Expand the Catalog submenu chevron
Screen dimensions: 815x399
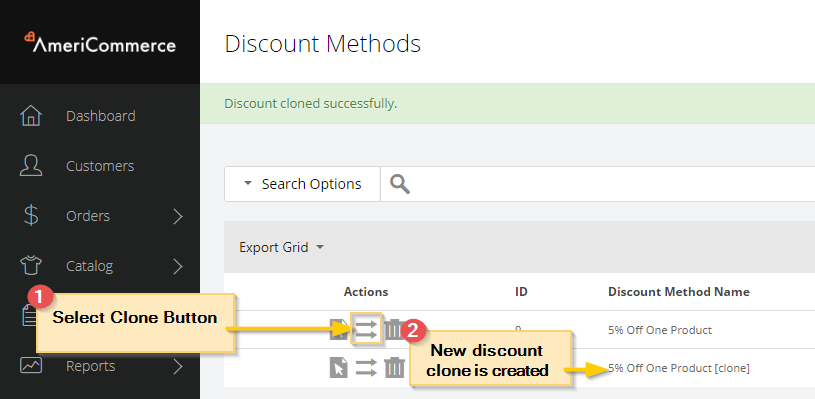click(178, 266)
